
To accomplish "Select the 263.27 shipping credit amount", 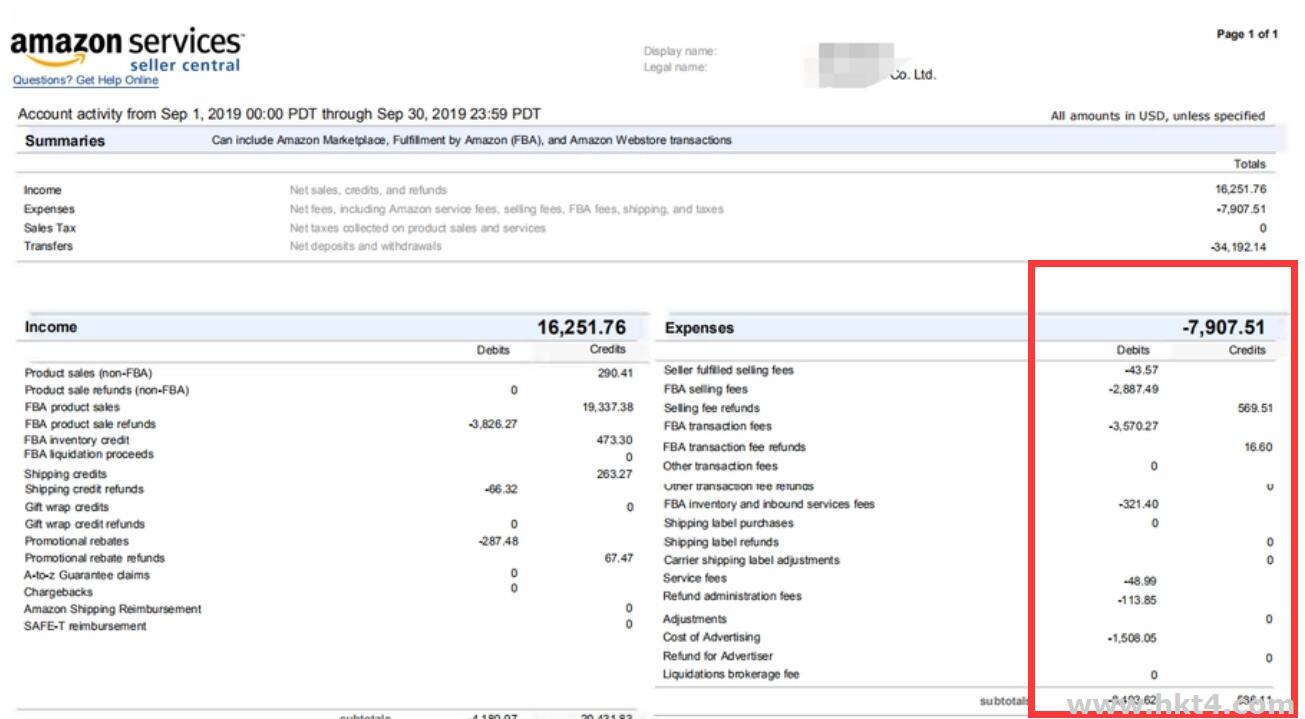I will (x=615, y=474).
